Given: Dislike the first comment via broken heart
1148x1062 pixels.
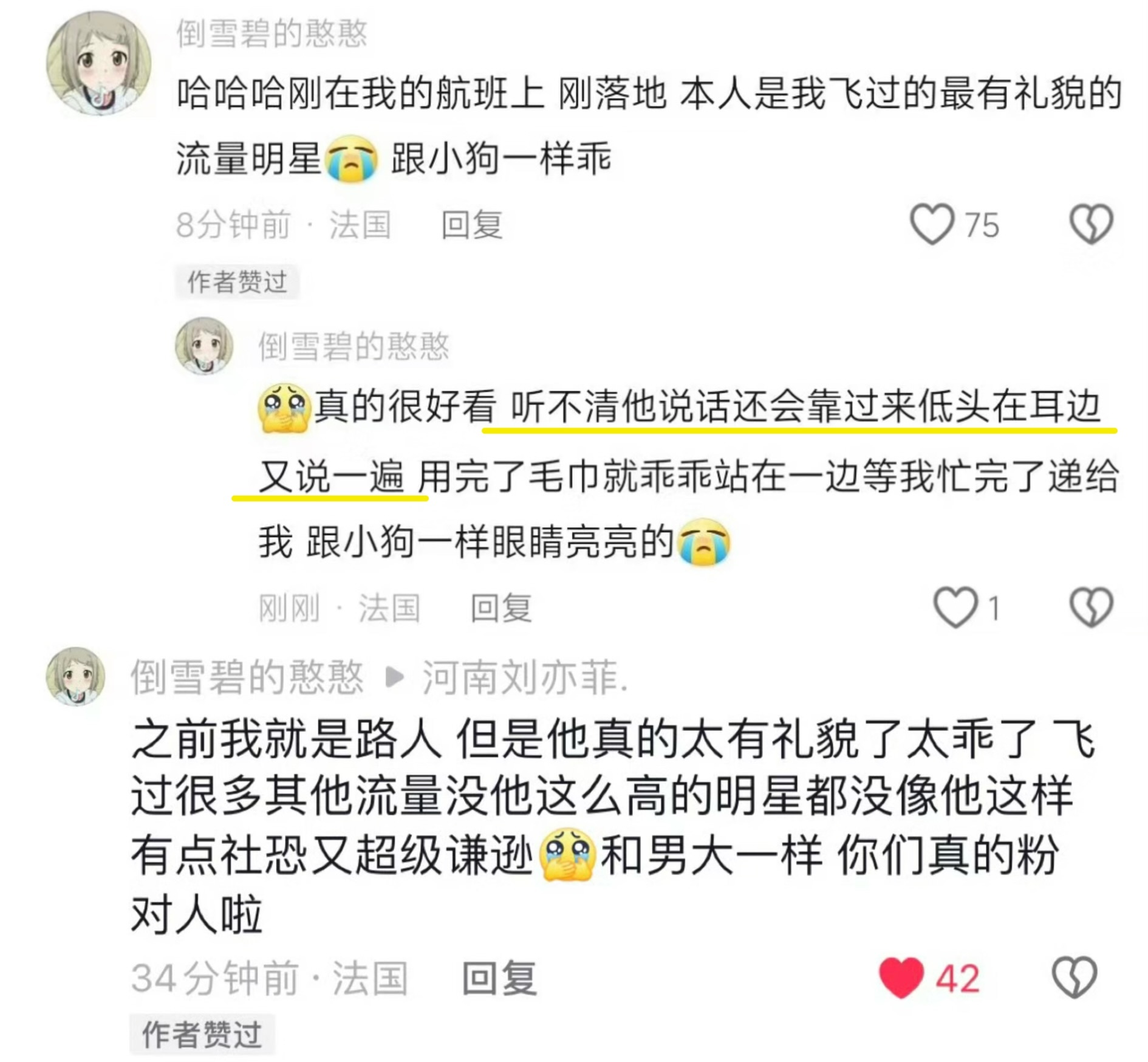Looking at the screenshot, I should click(1091, 224).
